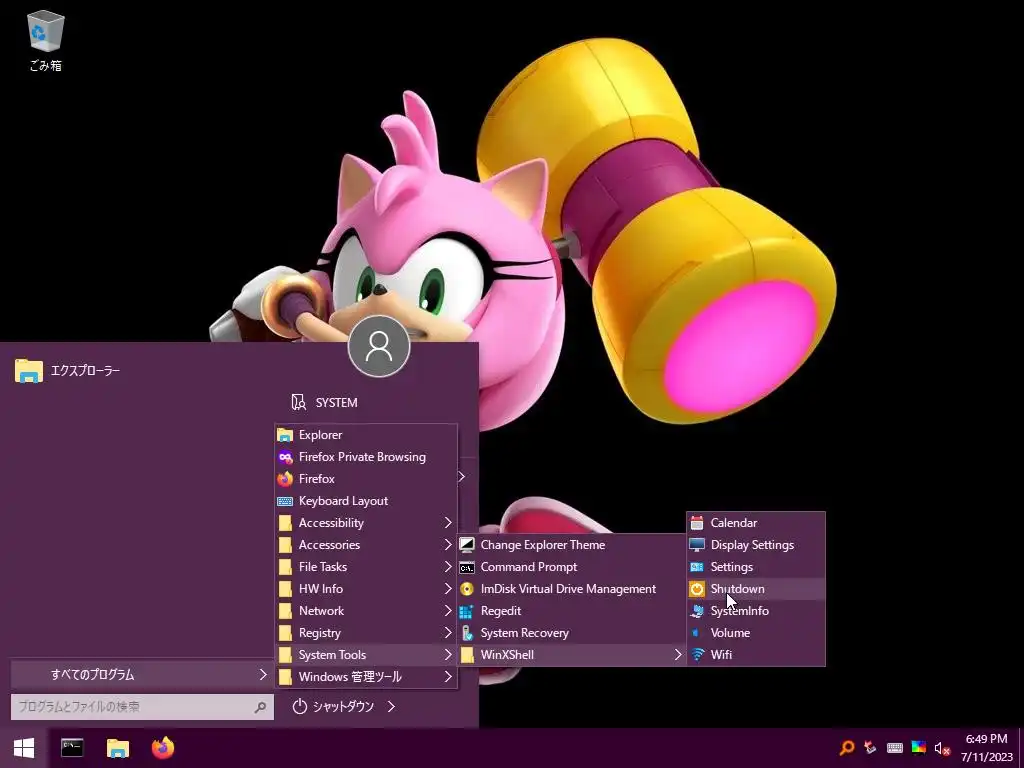The image size is (1024, 768).
Task: Click the Keyboard Layout keyboard icon
Action: [x=285, y=501]
